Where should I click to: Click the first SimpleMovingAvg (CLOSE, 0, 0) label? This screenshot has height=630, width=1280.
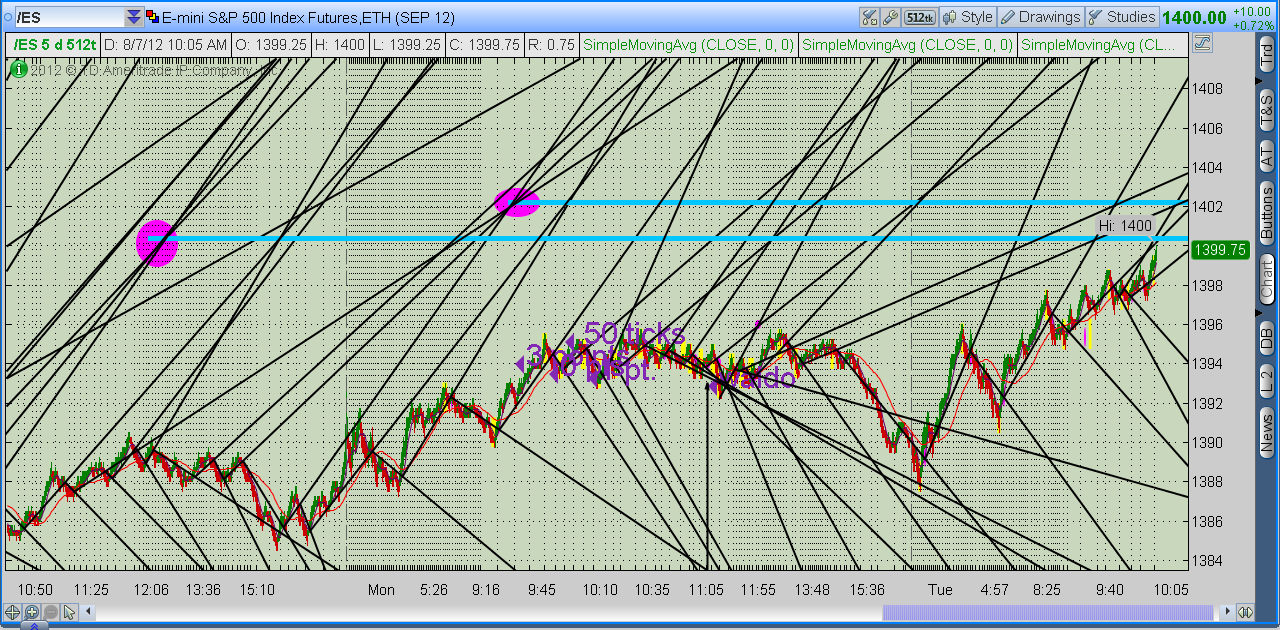pos(688,45)
